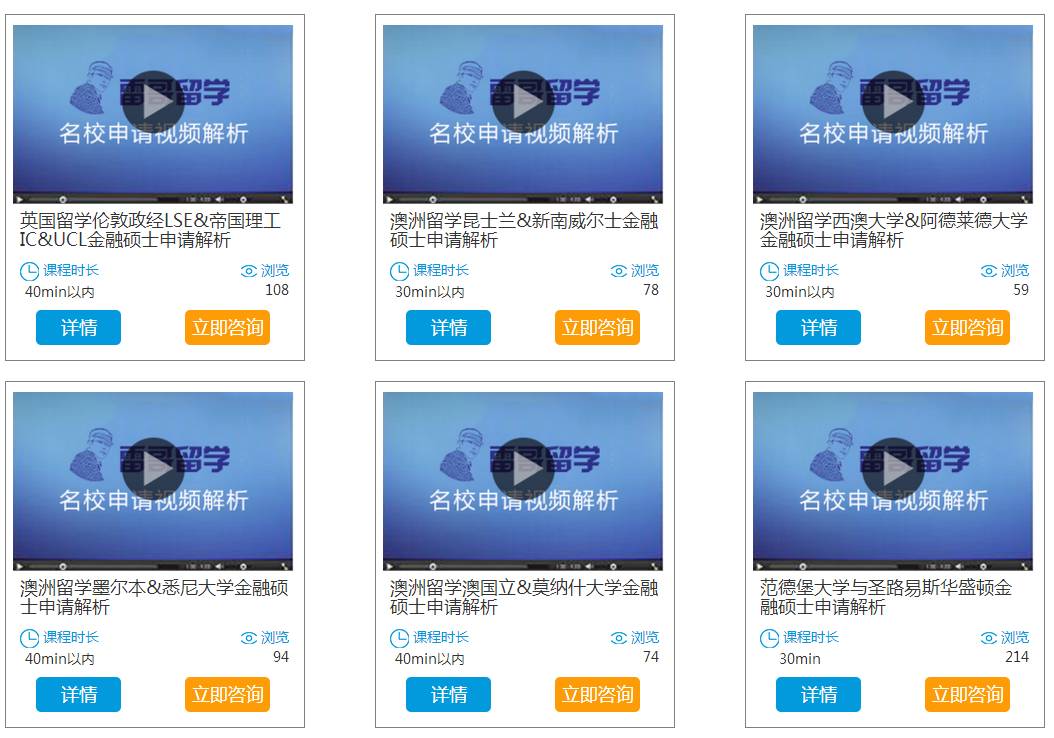Click 立即咨询 for 西澳大学&阿德莱德大学 course
The width and height of the screenshot is (1054, 738).
[967, 327]
